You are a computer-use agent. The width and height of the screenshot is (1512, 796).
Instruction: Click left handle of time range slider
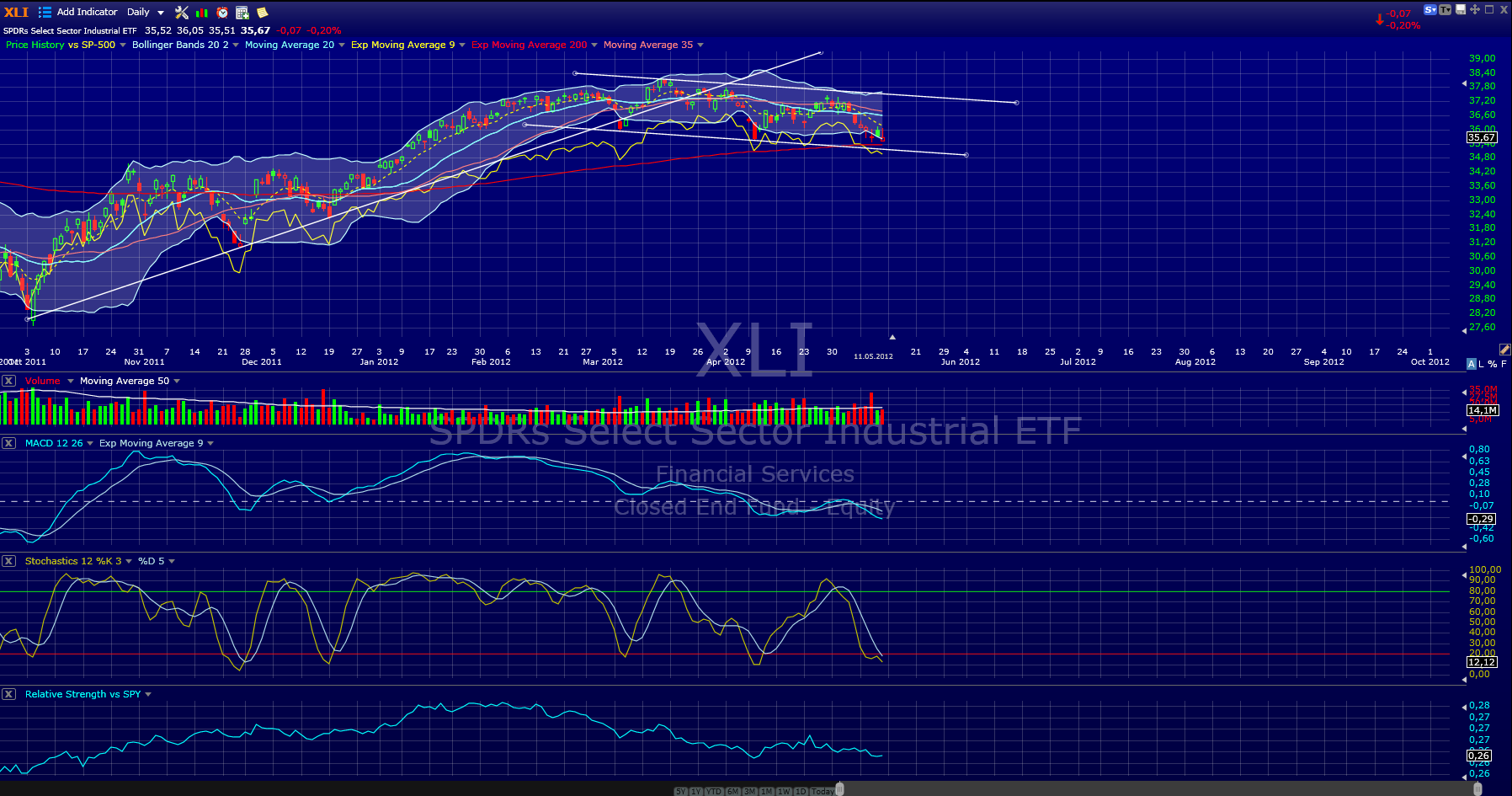coord(839,789)
